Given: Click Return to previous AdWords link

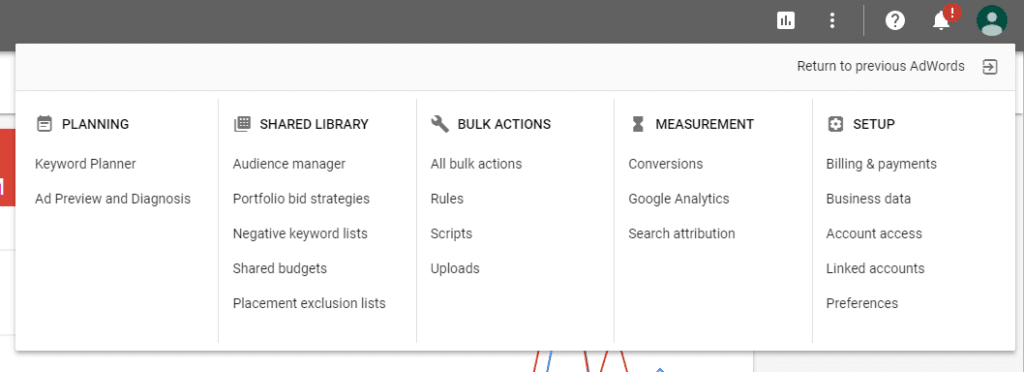Looking at the screenshot, I should [880, 66].
